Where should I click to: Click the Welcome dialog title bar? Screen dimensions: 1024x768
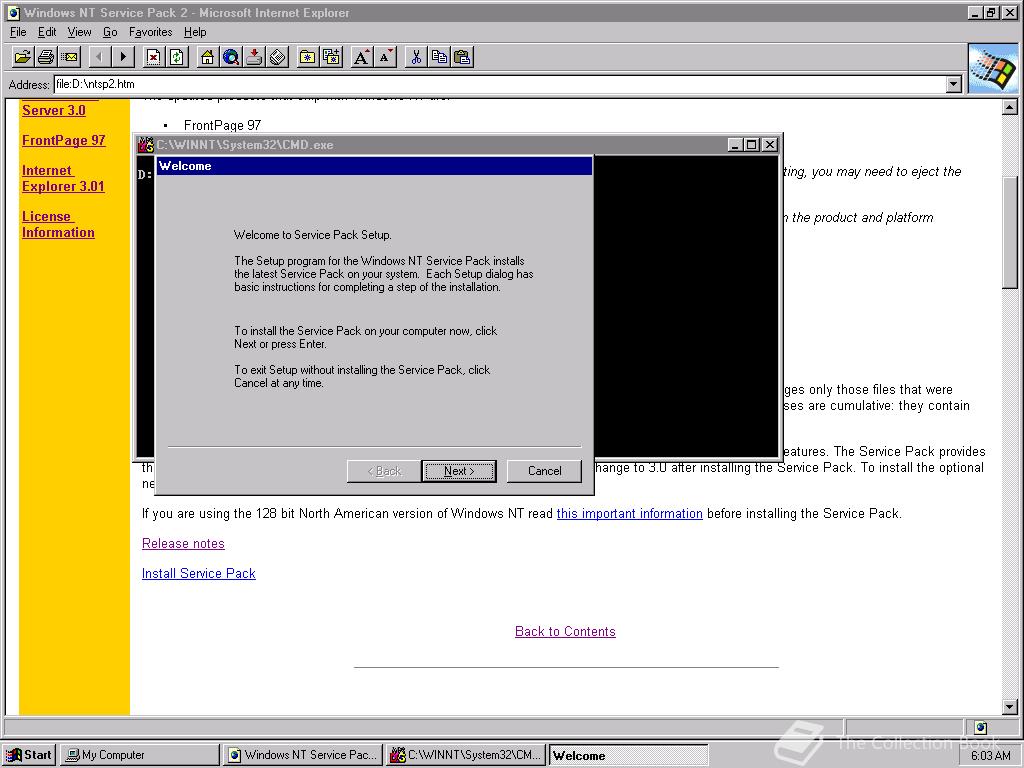click(x=374, y=166)
